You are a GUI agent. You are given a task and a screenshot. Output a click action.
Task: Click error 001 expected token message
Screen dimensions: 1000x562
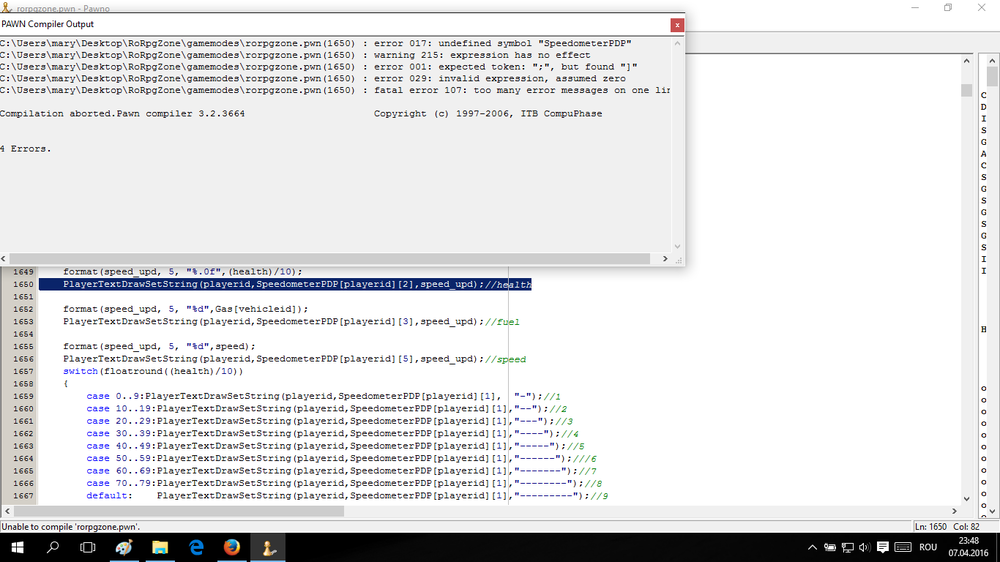[319, 67]
